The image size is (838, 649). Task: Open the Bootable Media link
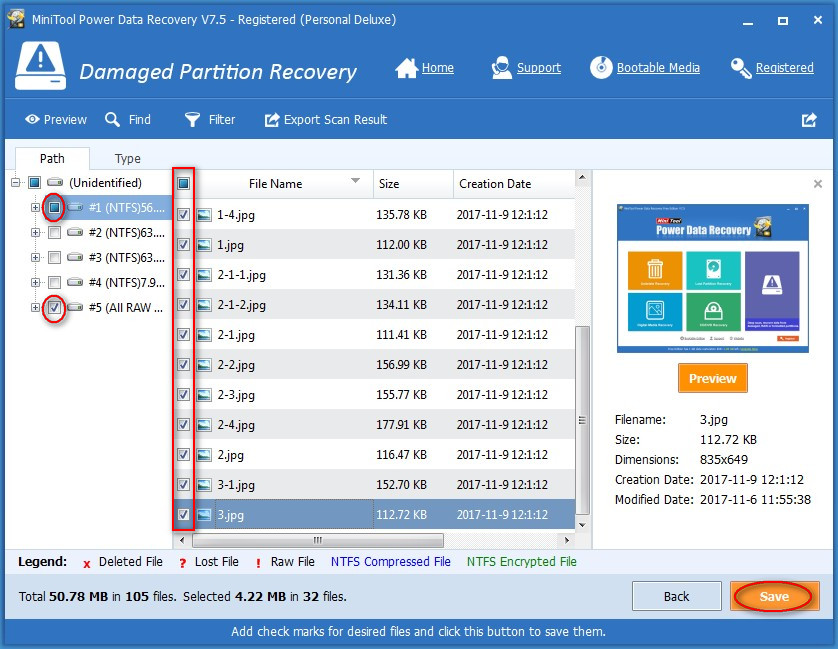pyautogui.click(x=658, y=68)
